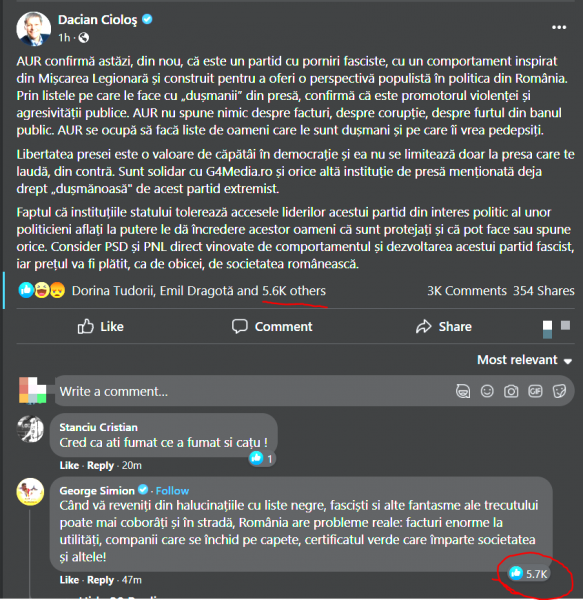Click the globe public audience icon

coord(83,38)
